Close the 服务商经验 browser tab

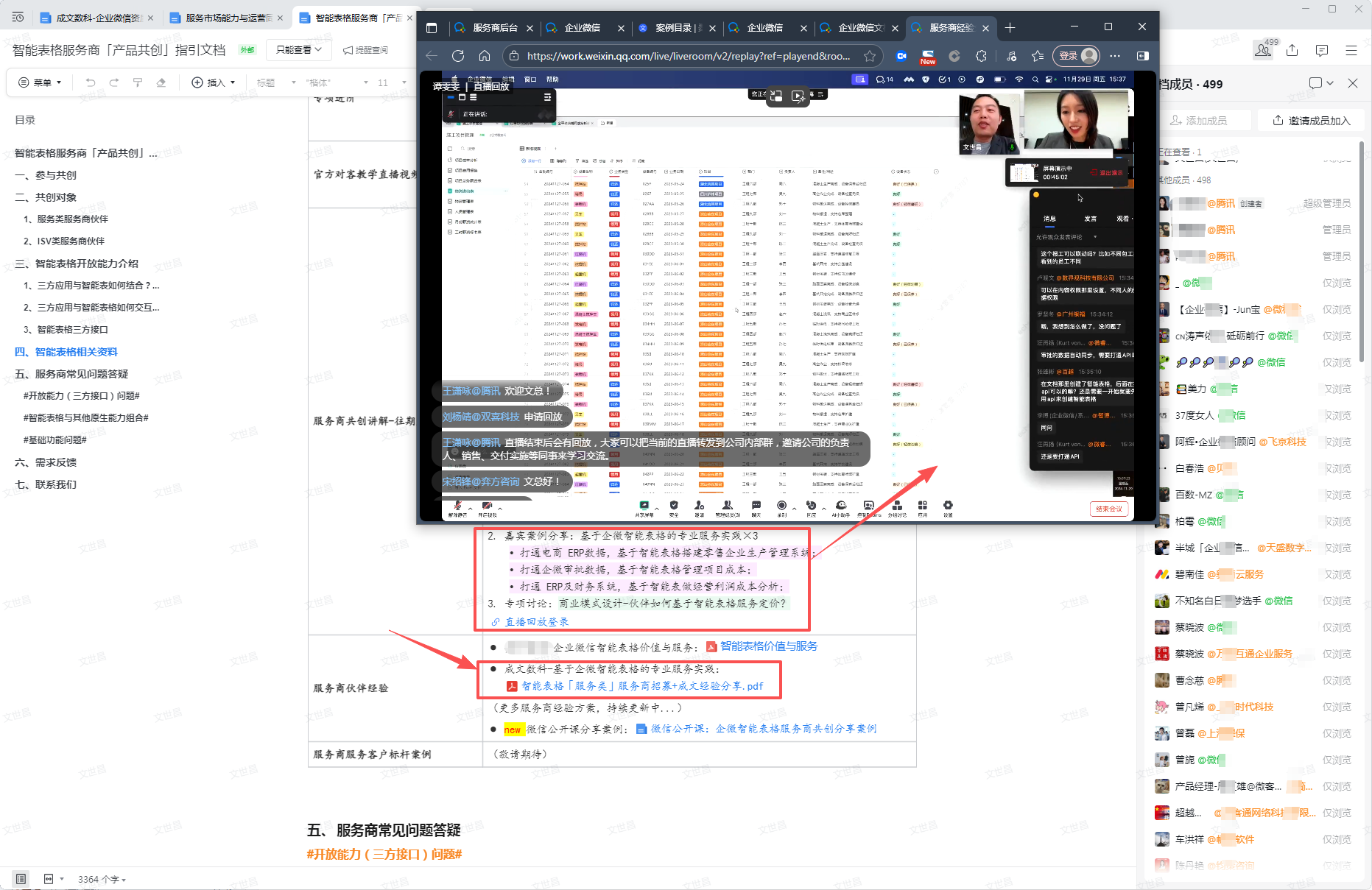pos(986,28)
